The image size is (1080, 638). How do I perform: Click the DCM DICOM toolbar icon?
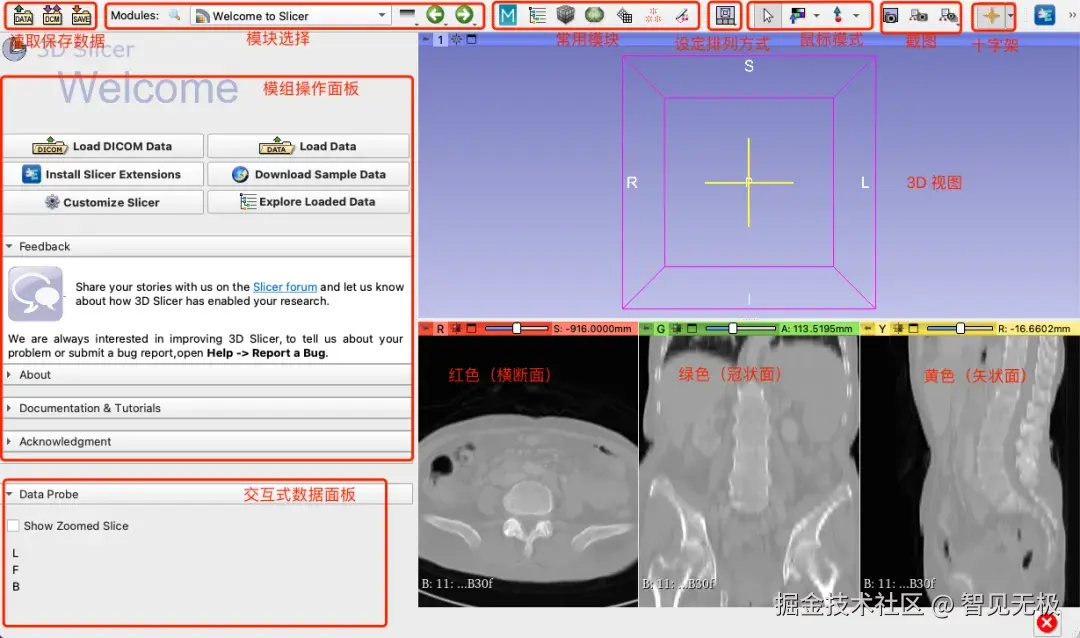tap(52, 15)
